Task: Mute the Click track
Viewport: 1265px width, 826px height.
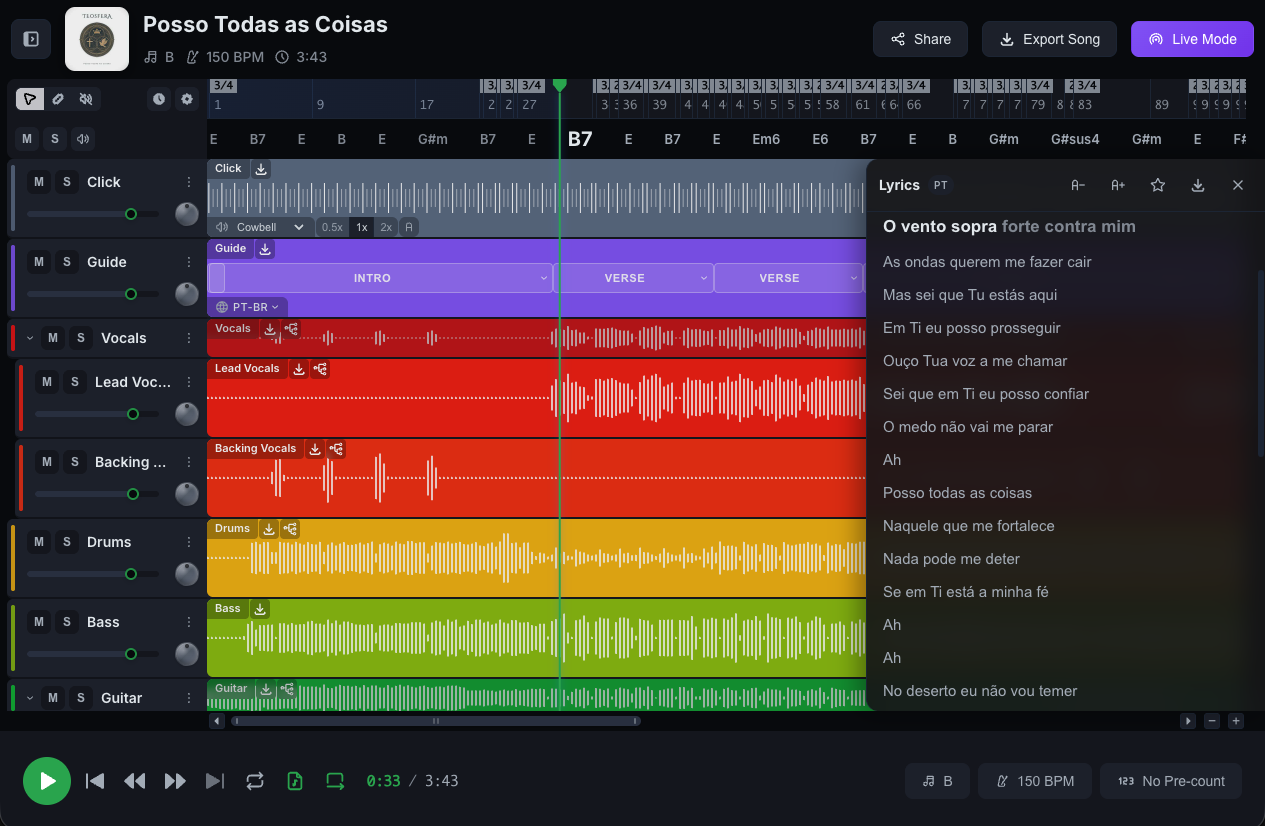Action: [x=39, y=182]
